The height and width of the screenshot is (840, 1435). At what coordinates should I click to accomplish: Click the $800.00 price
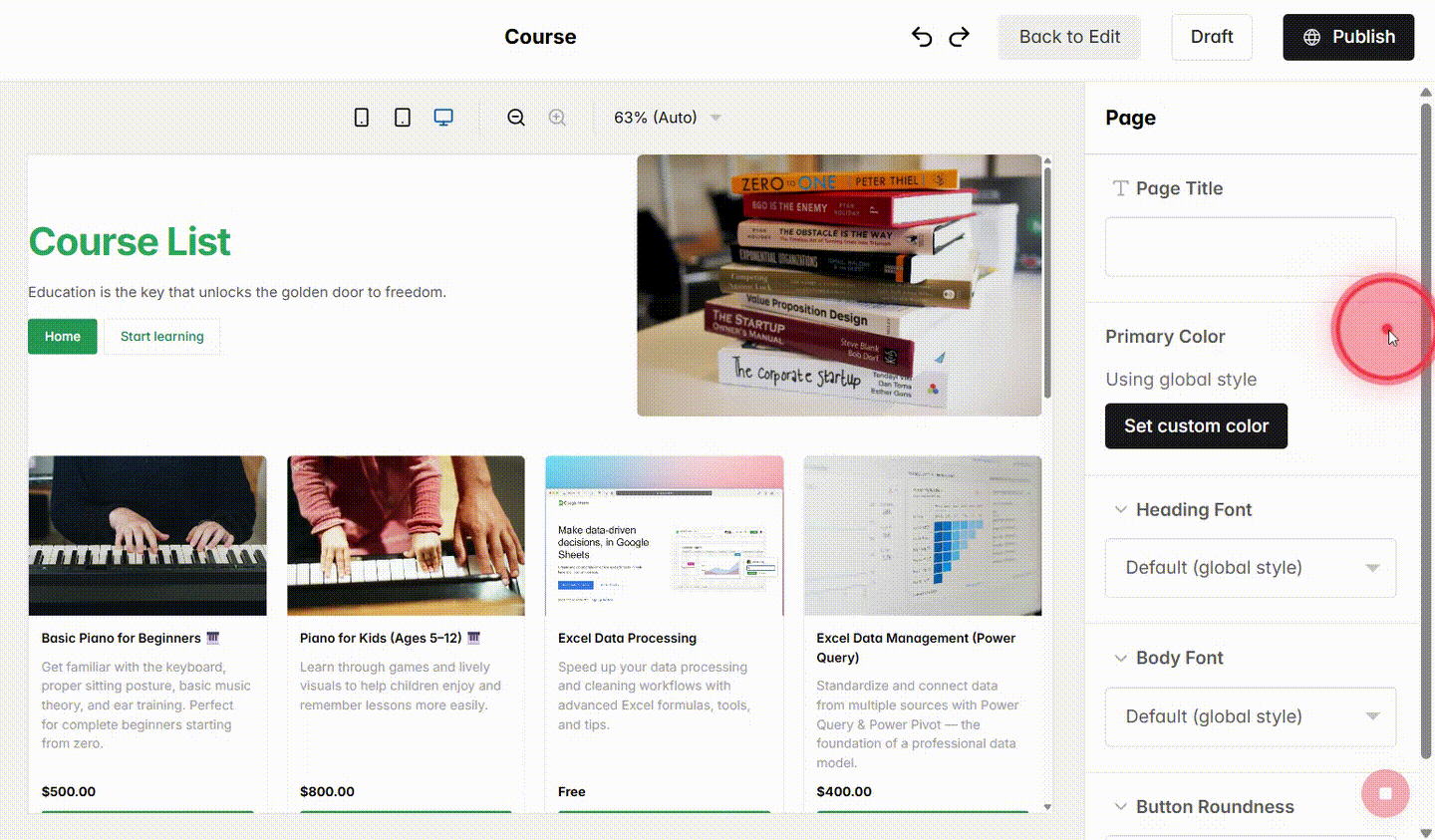coord(327,791)
